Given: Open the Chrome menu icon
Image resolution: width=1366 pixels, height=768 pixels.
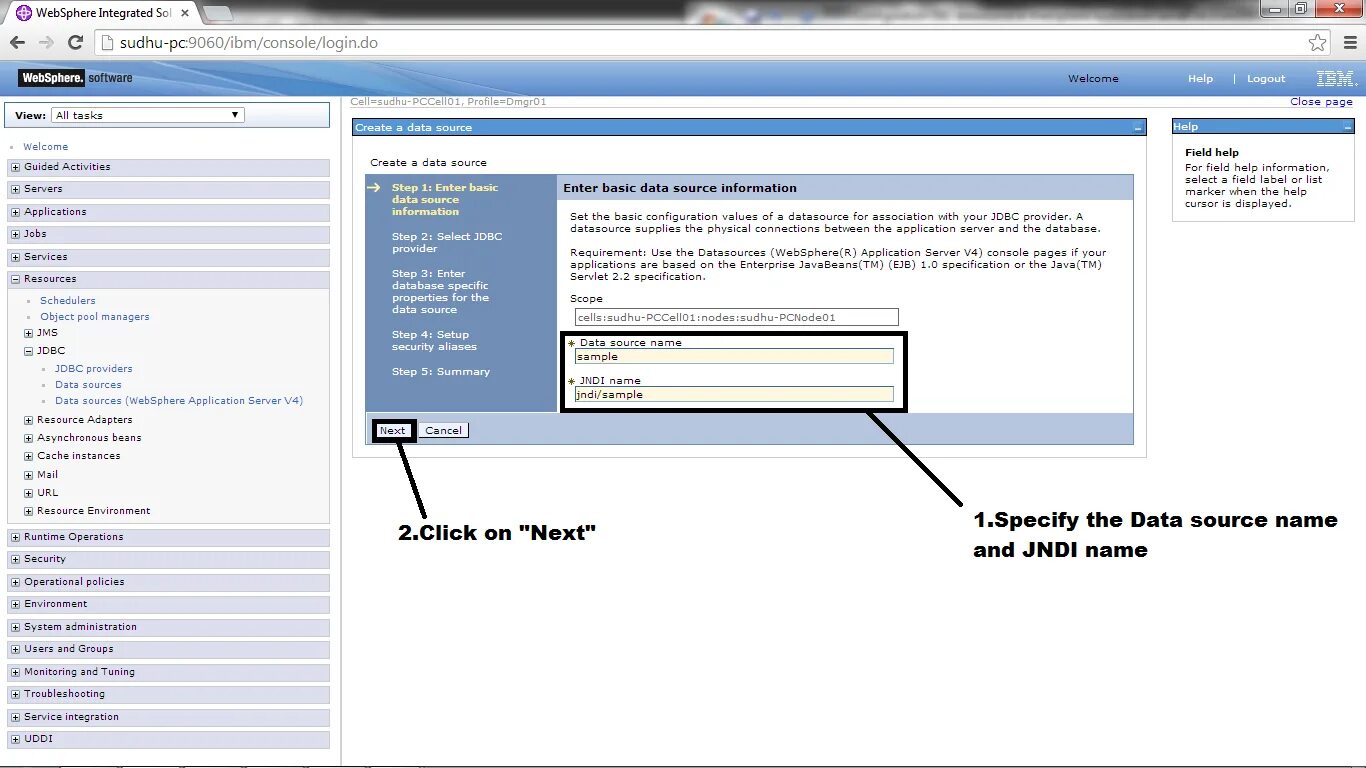Looking at the screenshot, I should point(1348,42).
